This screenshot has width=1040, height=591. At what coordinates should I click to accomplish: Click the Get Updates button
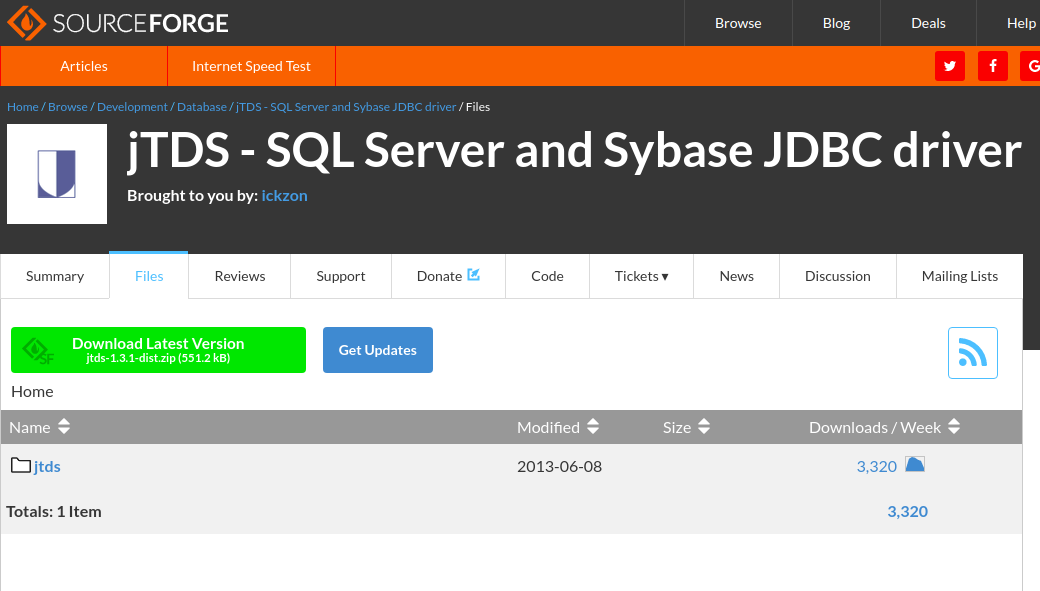(x=377, y=350)
